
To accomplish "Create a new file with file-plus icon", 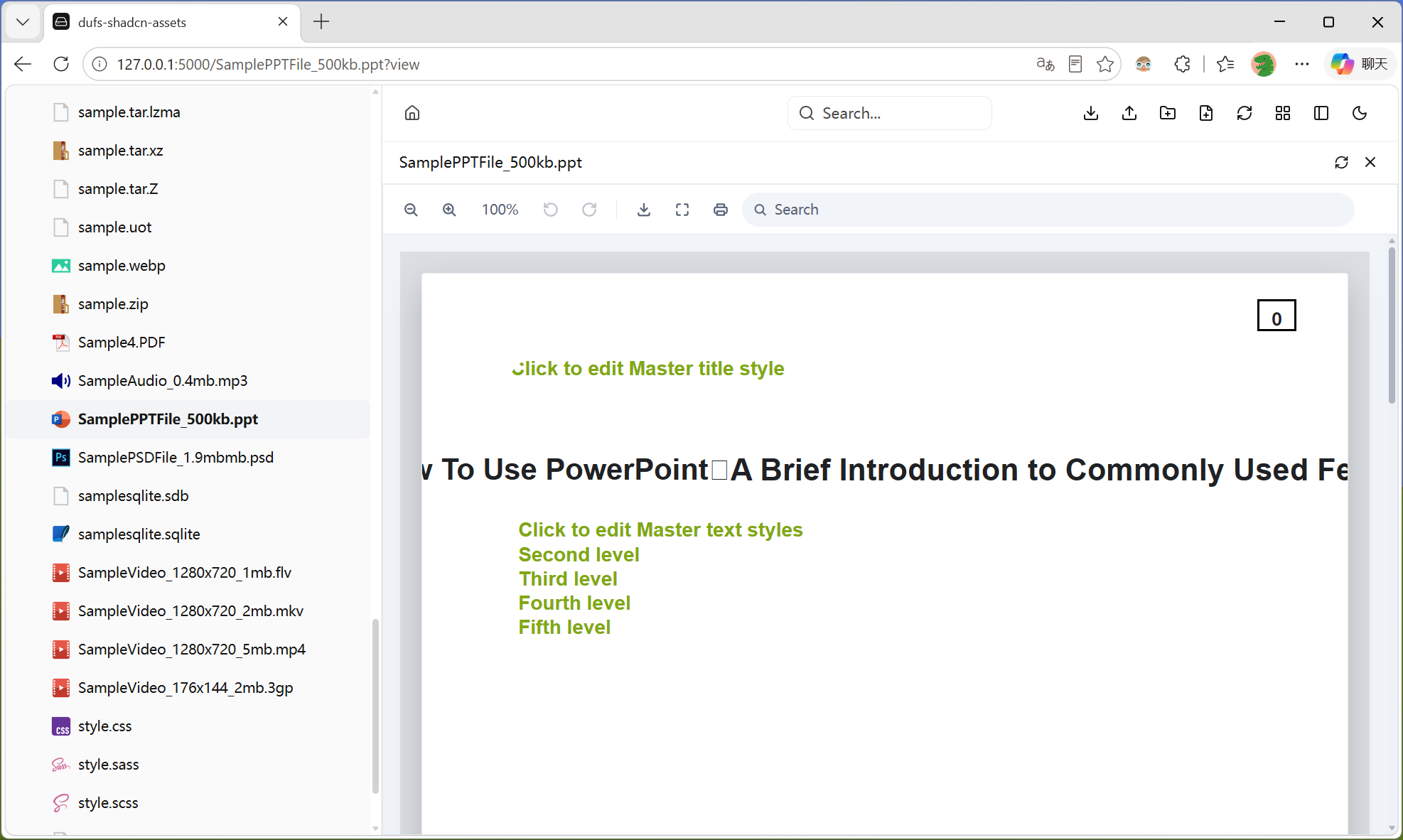I will pyautogui.click(x=1206, y=113).
